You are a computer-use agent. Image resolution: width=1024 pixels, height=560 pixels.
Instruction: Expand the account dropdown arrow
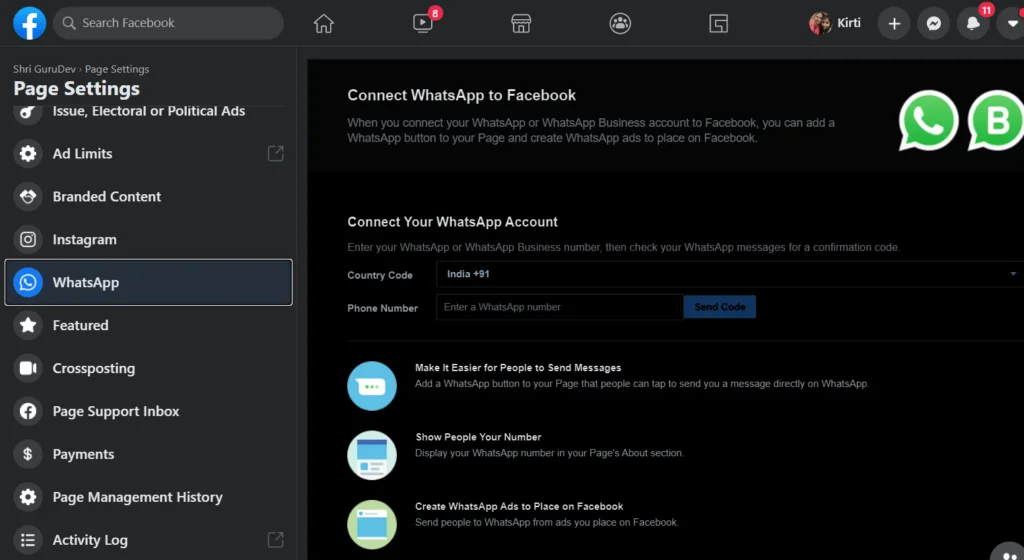[1010, 23]
